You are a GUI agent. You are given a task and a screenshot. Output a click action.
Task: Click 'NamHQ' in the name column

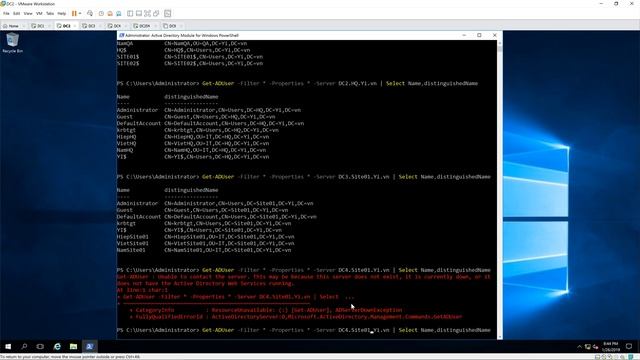pos(125,150)
